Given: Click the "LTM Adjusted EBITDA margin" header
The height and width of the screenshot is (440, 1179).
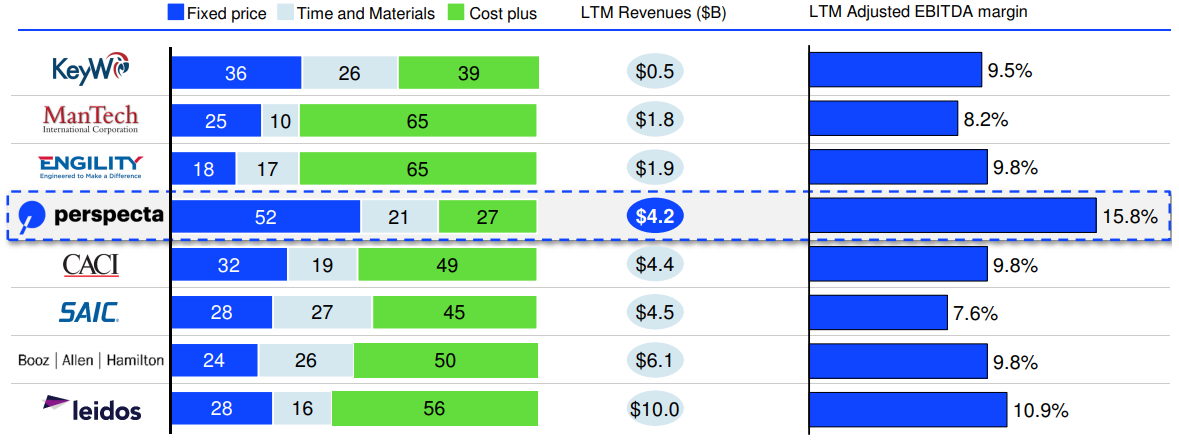Looking at the screenshot, I should coord(918,13).
